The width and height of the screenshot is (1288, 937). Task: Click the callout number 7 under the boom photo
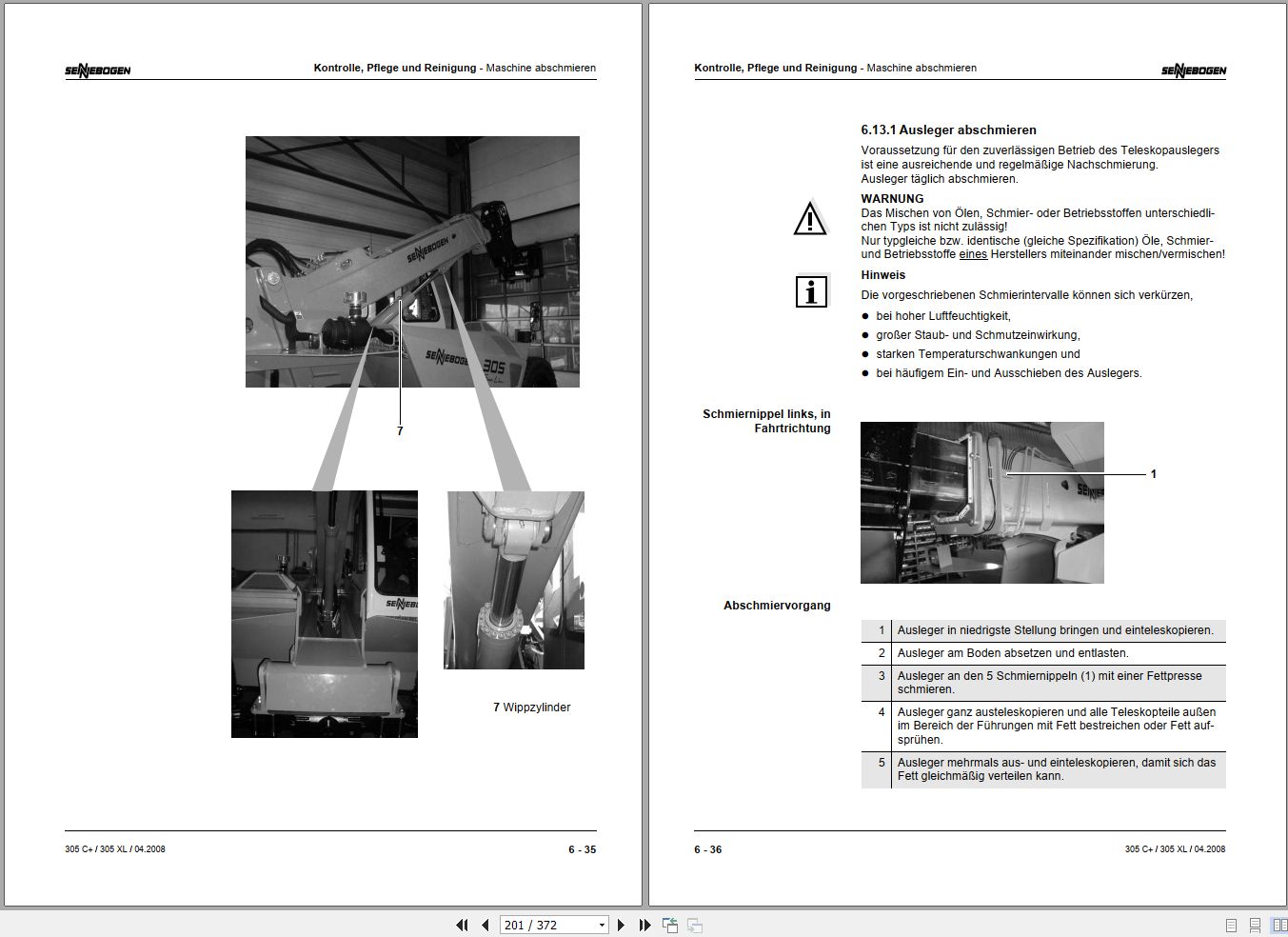pos(400,431)
